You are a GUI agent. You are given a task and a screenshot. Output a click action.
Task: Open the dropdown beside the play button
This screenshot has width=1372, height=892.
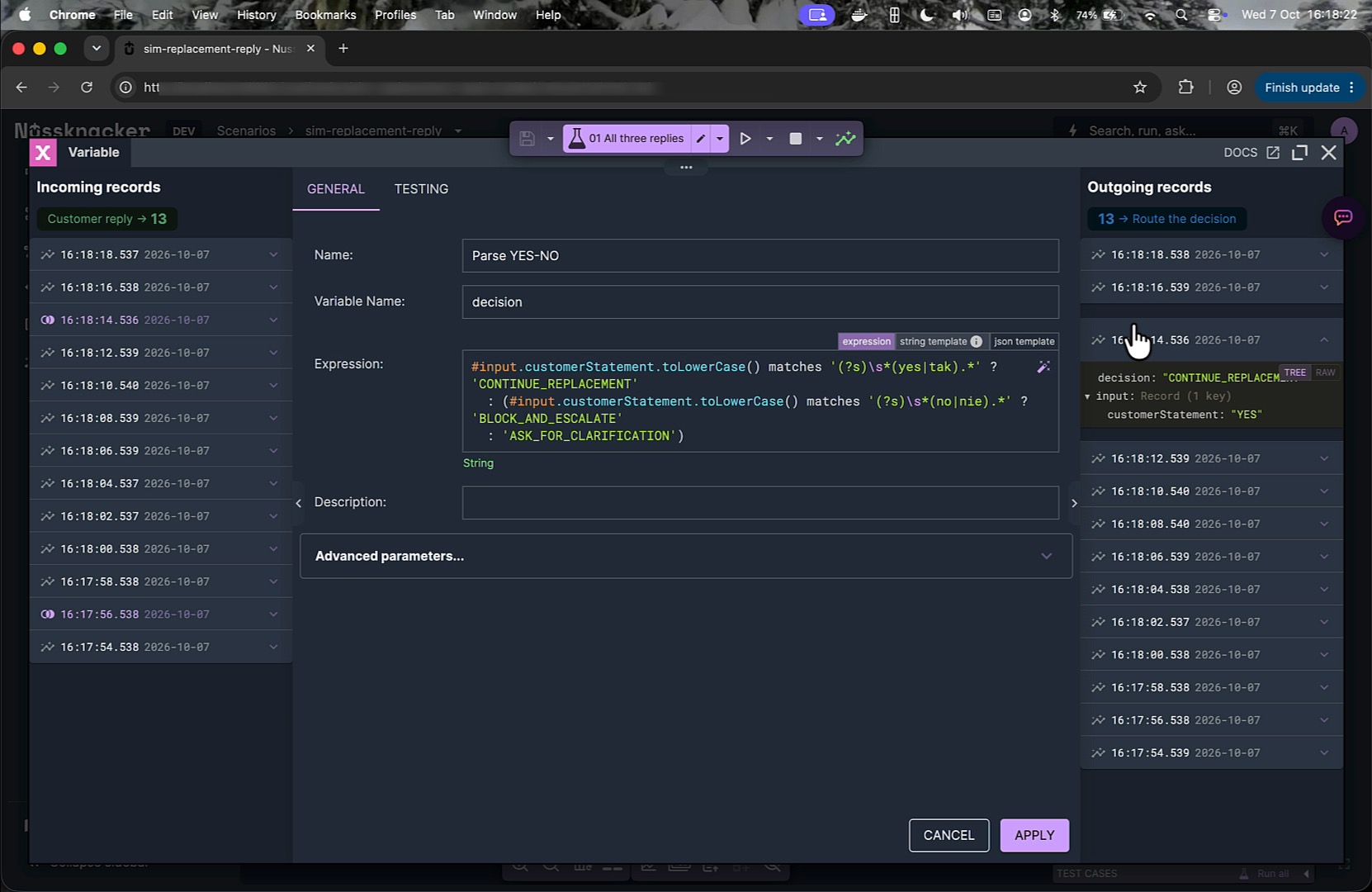[769, 139]
